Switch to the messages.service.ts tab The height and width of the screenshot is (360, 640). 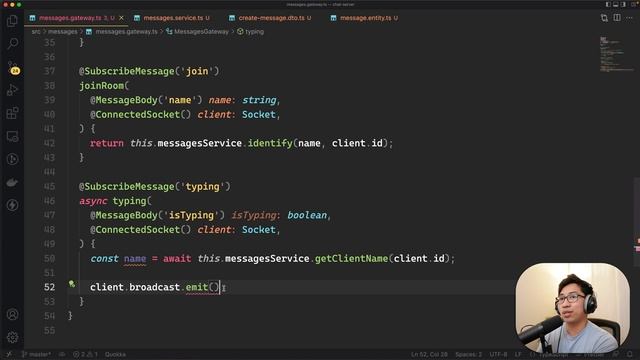click(x=172, y=18)
